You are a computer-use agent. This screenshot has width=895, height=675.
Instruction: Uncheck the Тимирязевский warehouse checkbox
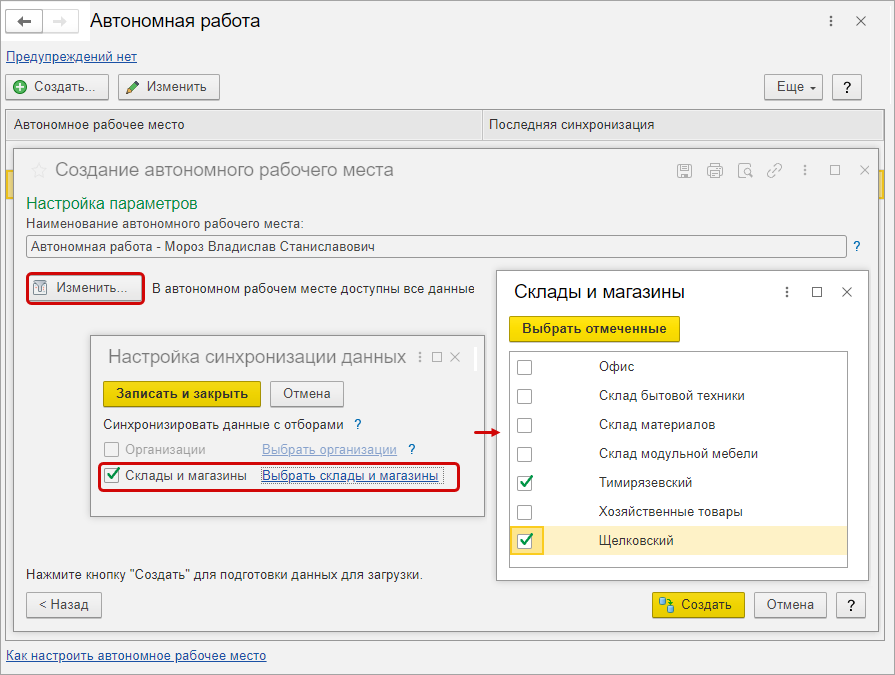(525, 483)
